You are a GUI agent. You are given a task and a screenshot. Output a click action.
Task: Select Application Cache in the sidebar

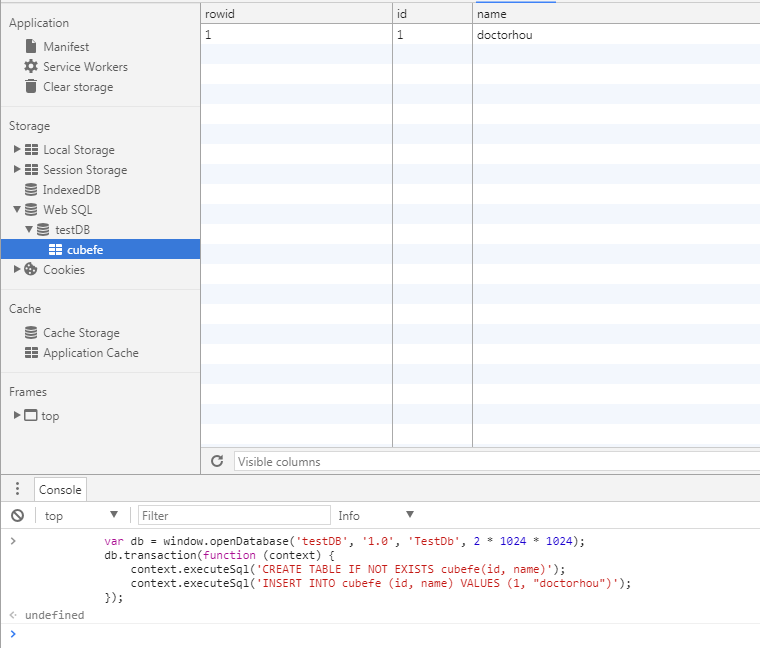[x=91, y=353]
